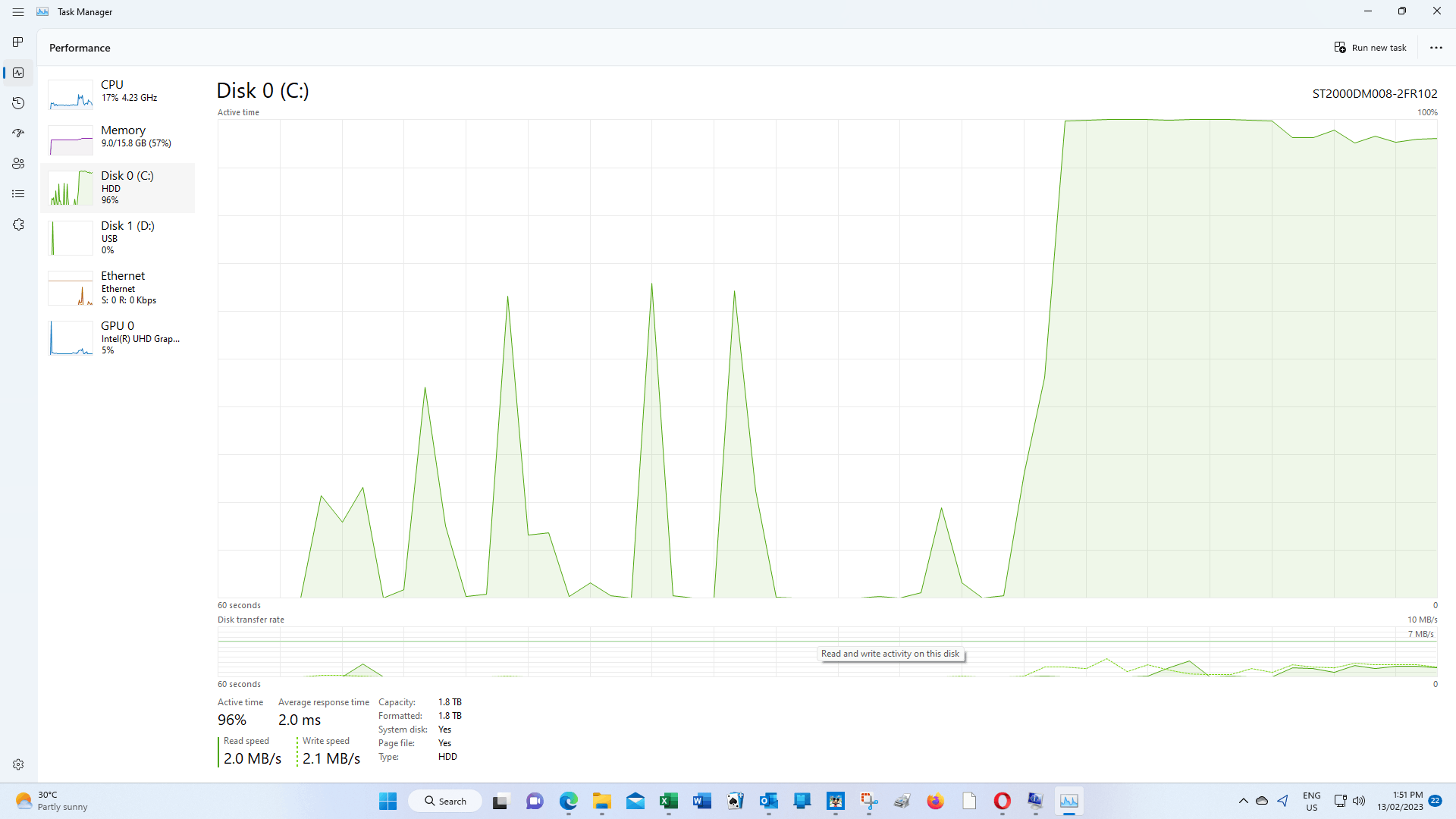Open the Services page icon

point(18,224)
